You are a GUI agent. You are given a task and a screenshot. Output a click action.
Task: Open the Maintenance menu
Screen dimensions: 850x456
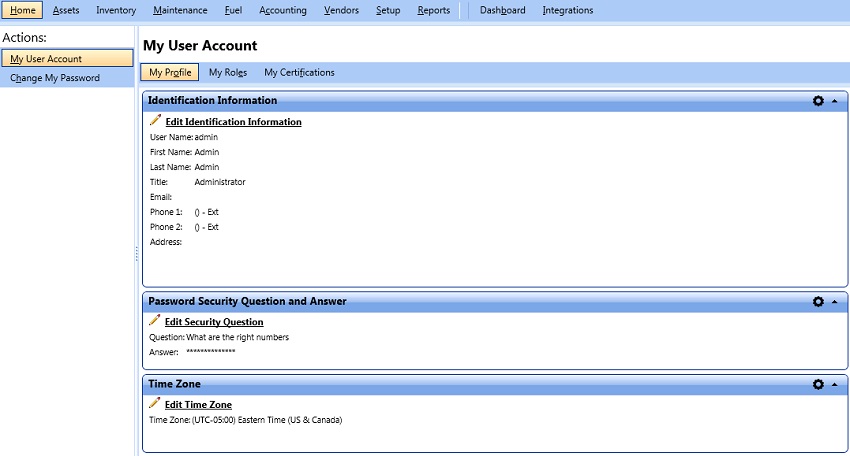(x=180, y=10)
